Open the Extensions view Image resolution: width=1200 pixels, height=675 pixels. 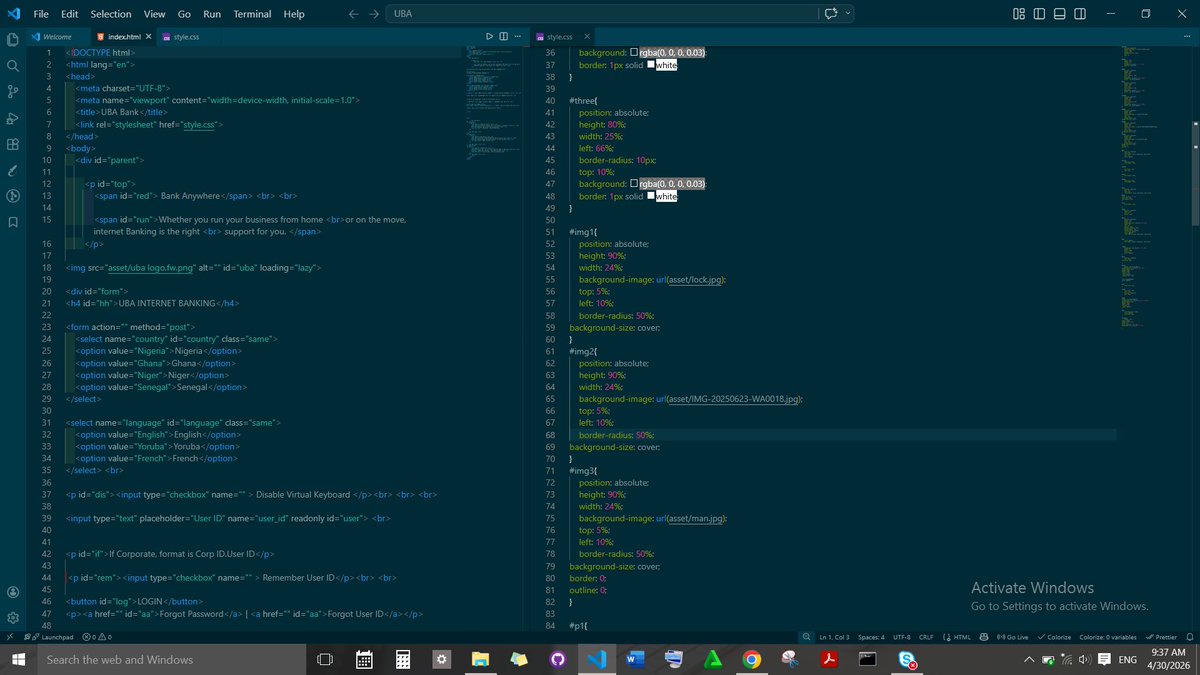pyautogui.click(x=13, y=144)
